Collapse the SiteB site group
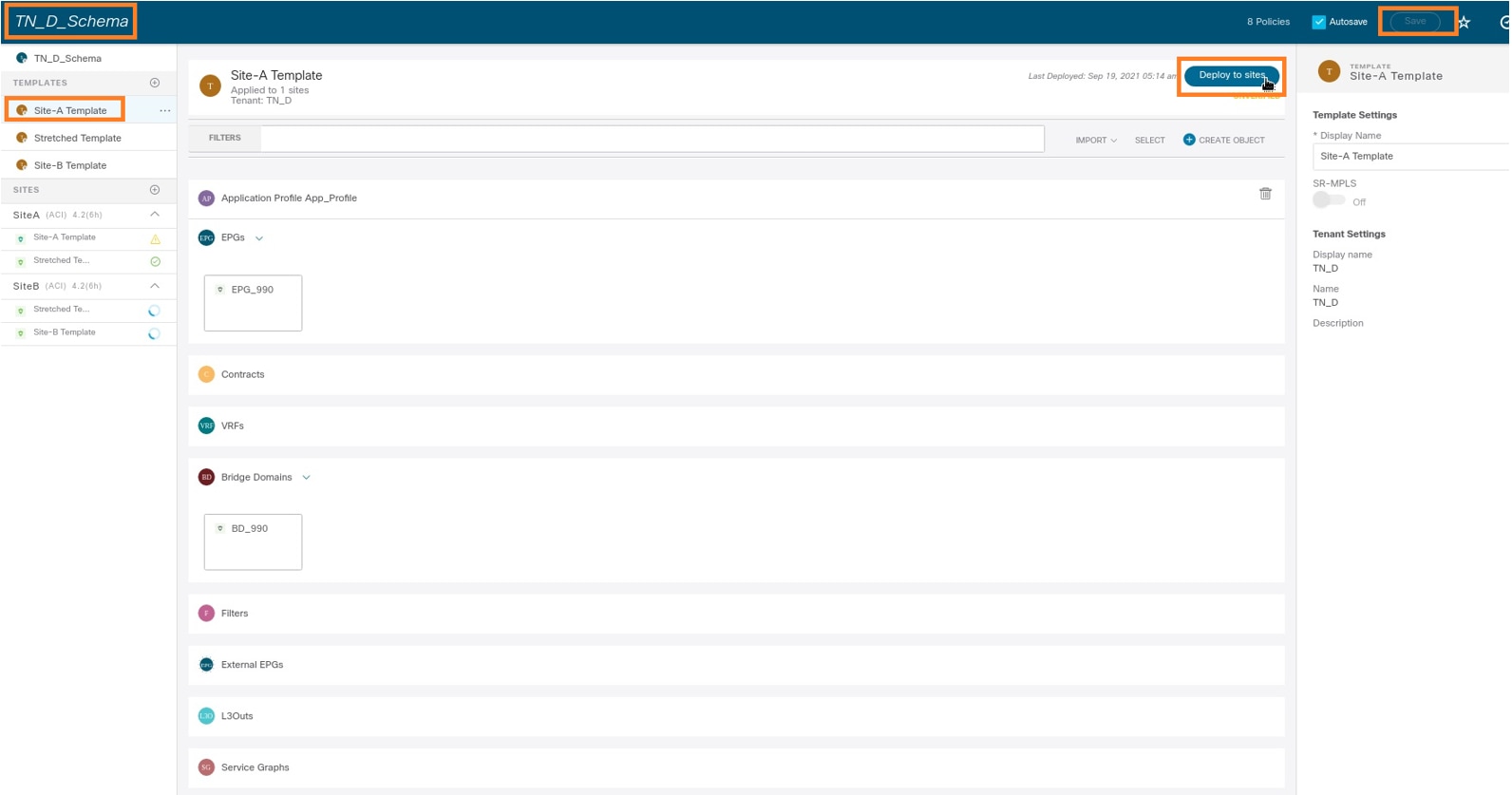Viewport: 1512px width, 795px height. pyautogui.click(x=155, y=286)
